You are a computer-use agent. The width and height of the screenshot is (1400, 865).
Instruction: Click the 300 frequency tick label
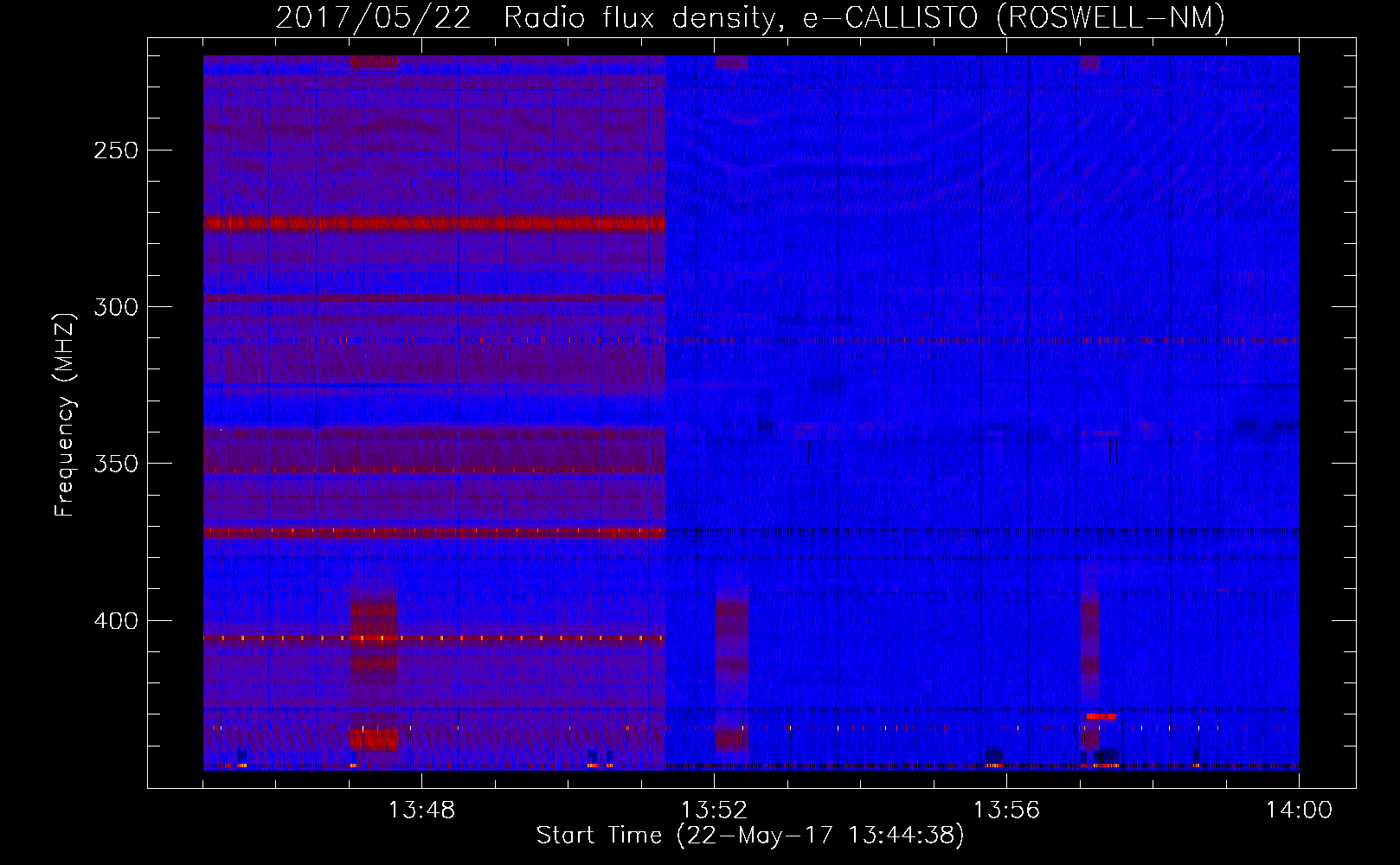pos(116,307)
